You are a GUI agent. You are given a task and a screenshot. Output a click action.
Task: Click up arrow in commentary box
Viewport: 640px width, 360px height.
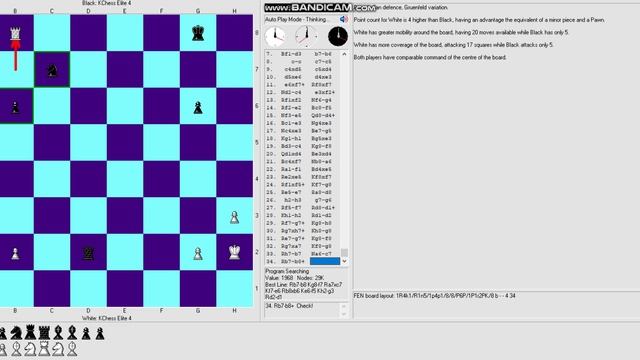(344, 306)
